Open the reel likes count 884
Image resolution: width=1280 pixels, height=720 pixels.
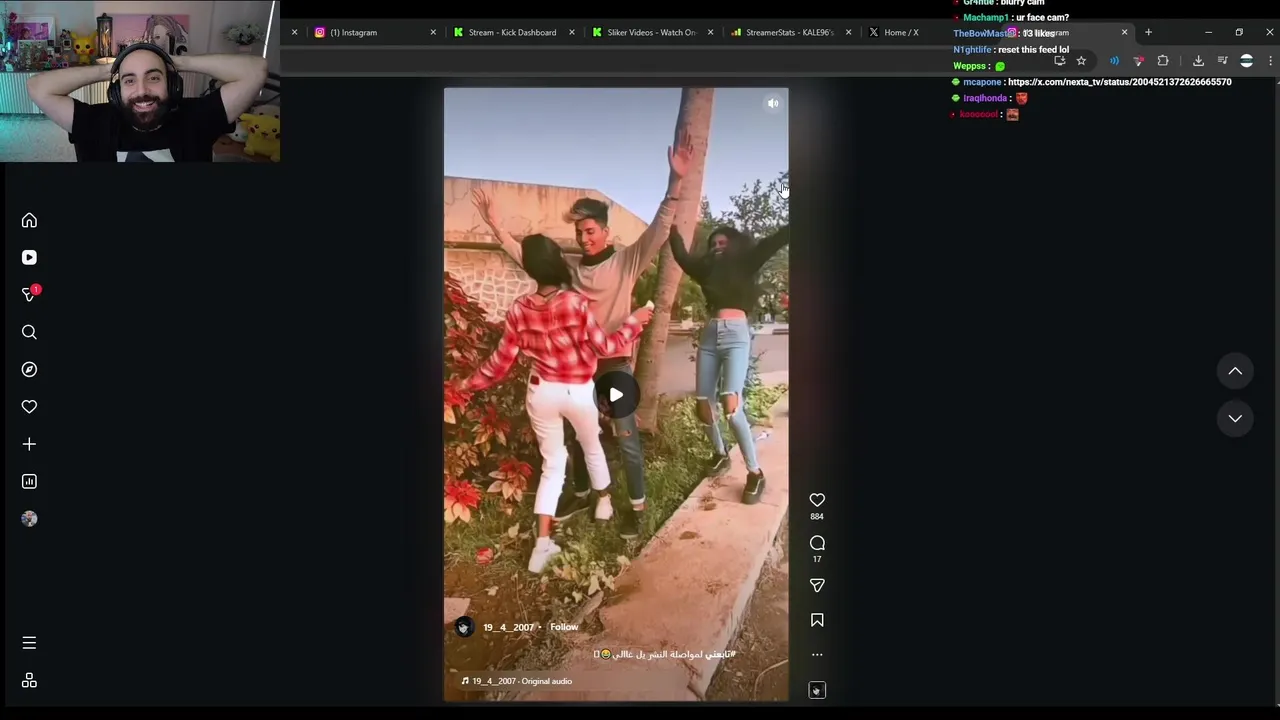click(817, 516)
